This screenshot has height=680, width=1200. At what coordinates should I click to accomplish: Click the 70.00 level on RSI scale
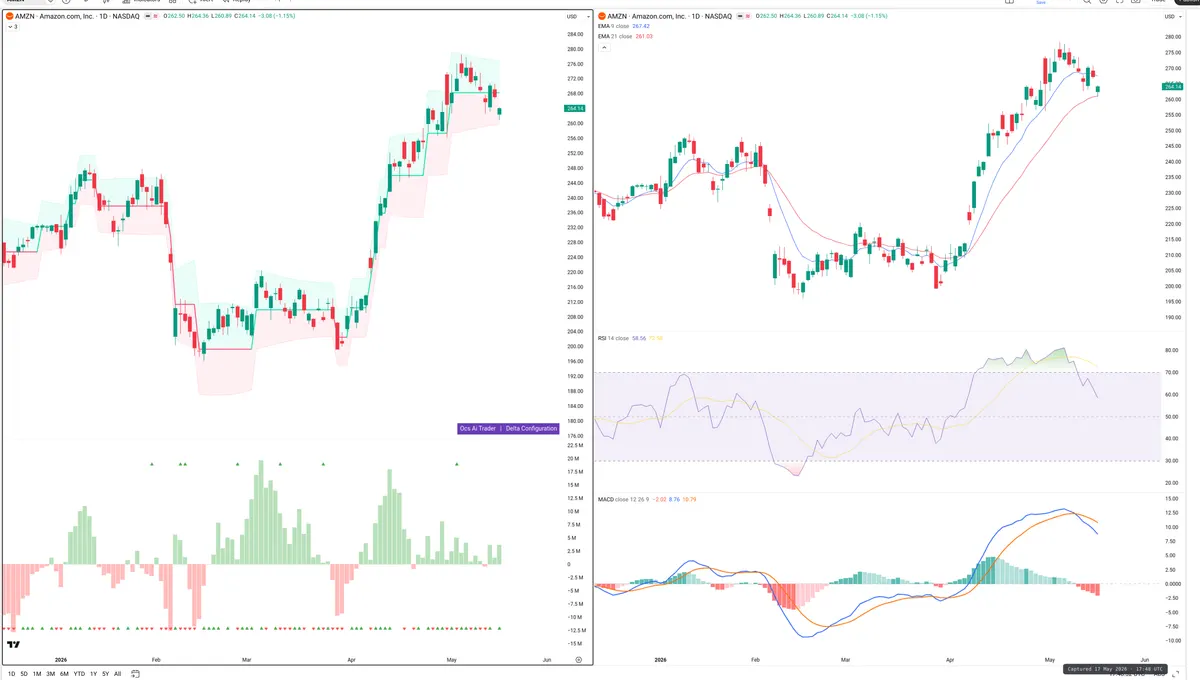pyautogui.click(x=1172, y=372)
